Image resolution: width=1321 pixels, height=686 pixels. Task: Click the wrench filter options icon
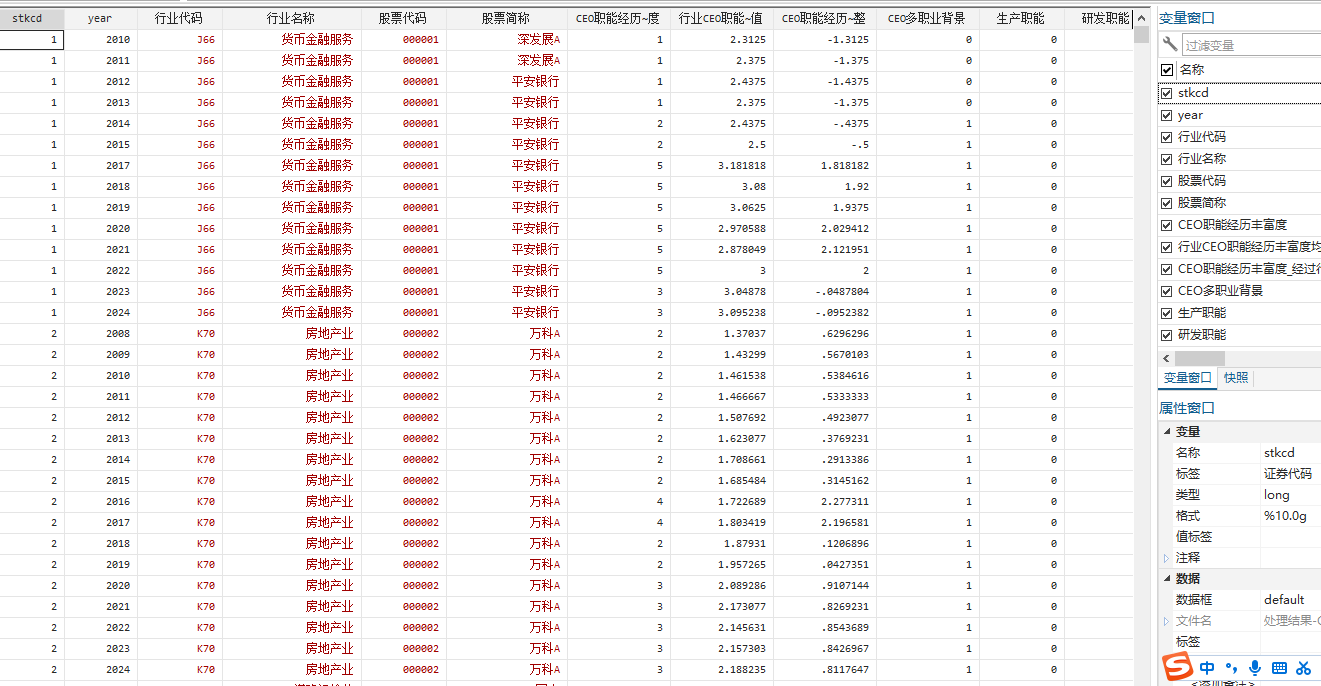click(x=1169, y=44)
